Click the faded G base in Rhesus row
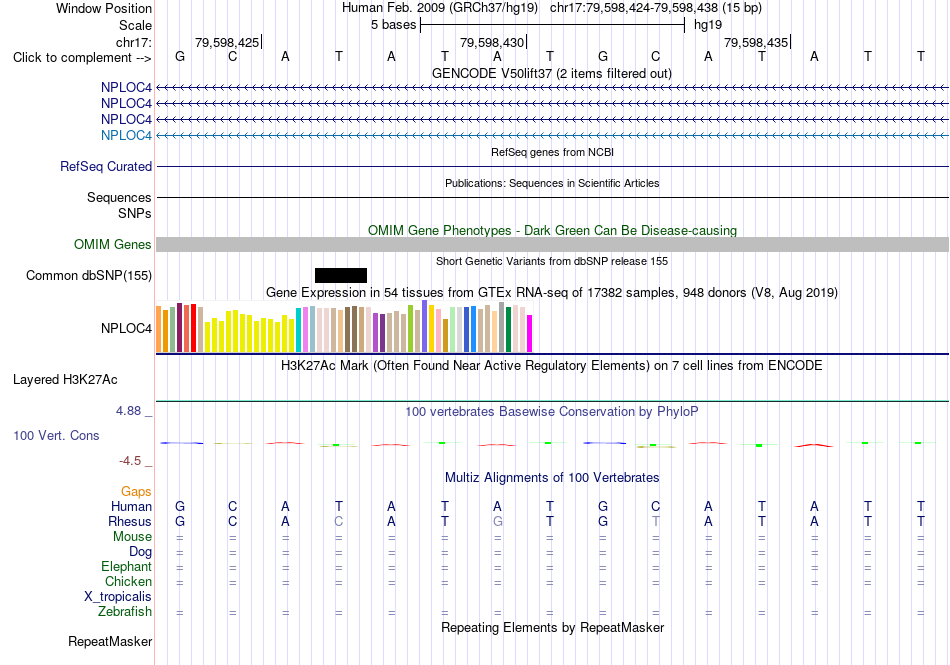Screen dimensions: 950x665 point(497,521)
